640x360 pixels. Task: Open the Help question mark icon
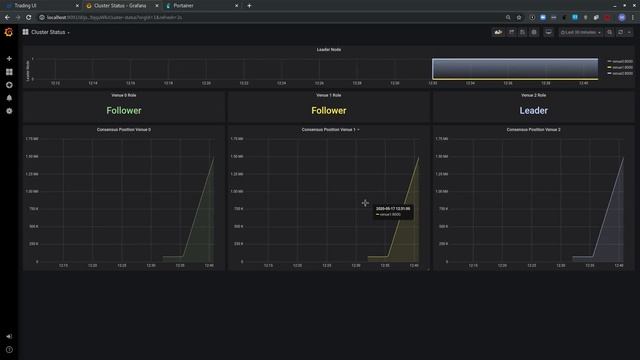point(9,349)
